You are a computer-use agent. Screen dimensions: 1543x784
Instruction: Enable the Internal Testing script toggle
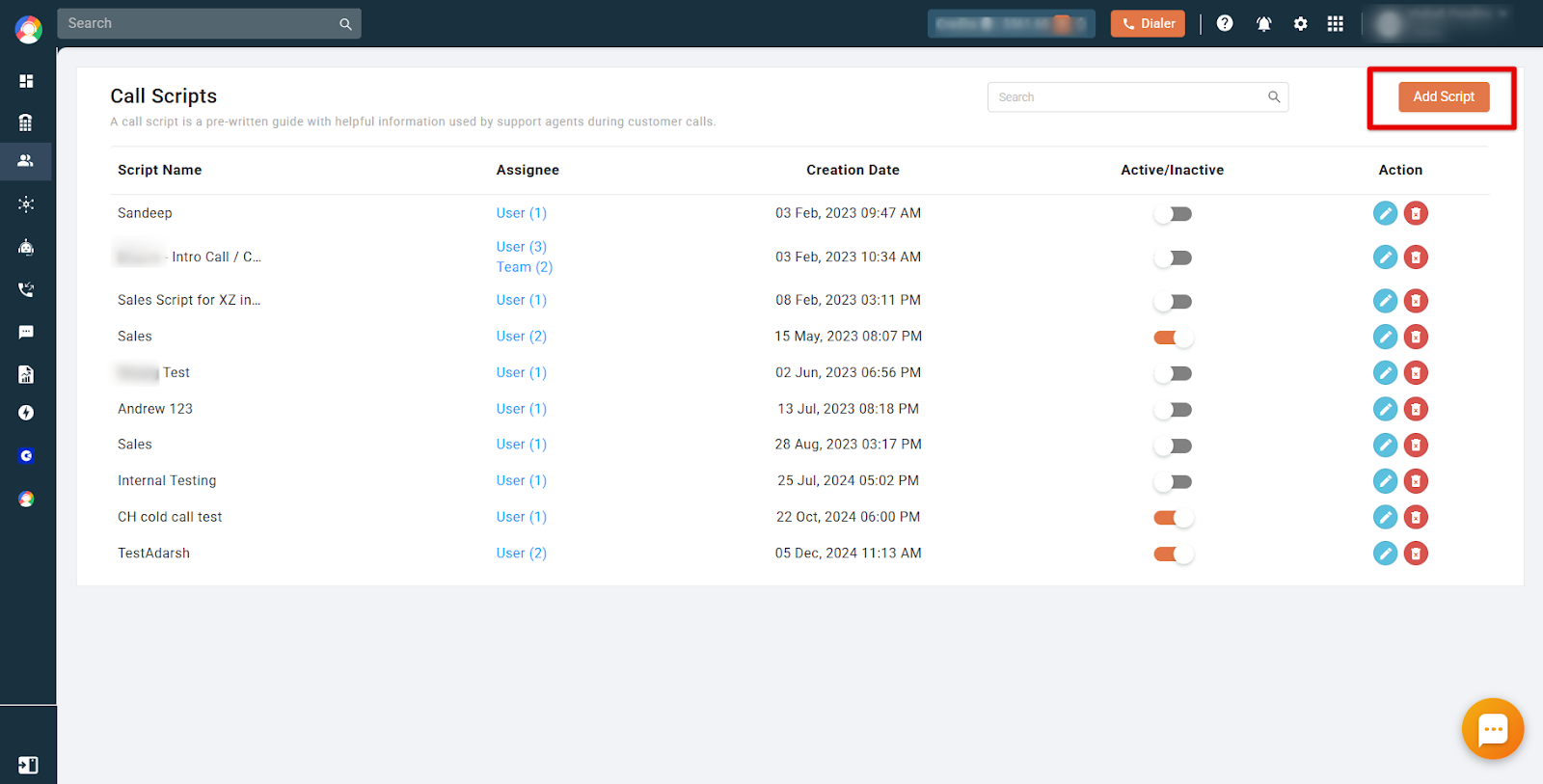(x=1173, y=481)
